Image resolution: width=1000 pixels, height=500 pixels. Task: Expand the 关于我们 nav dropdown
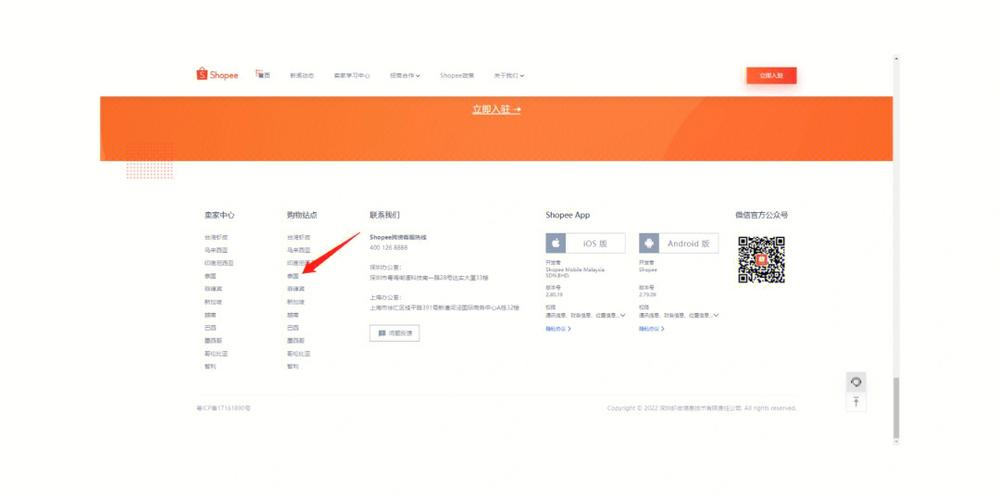click(x=508, y=75)
